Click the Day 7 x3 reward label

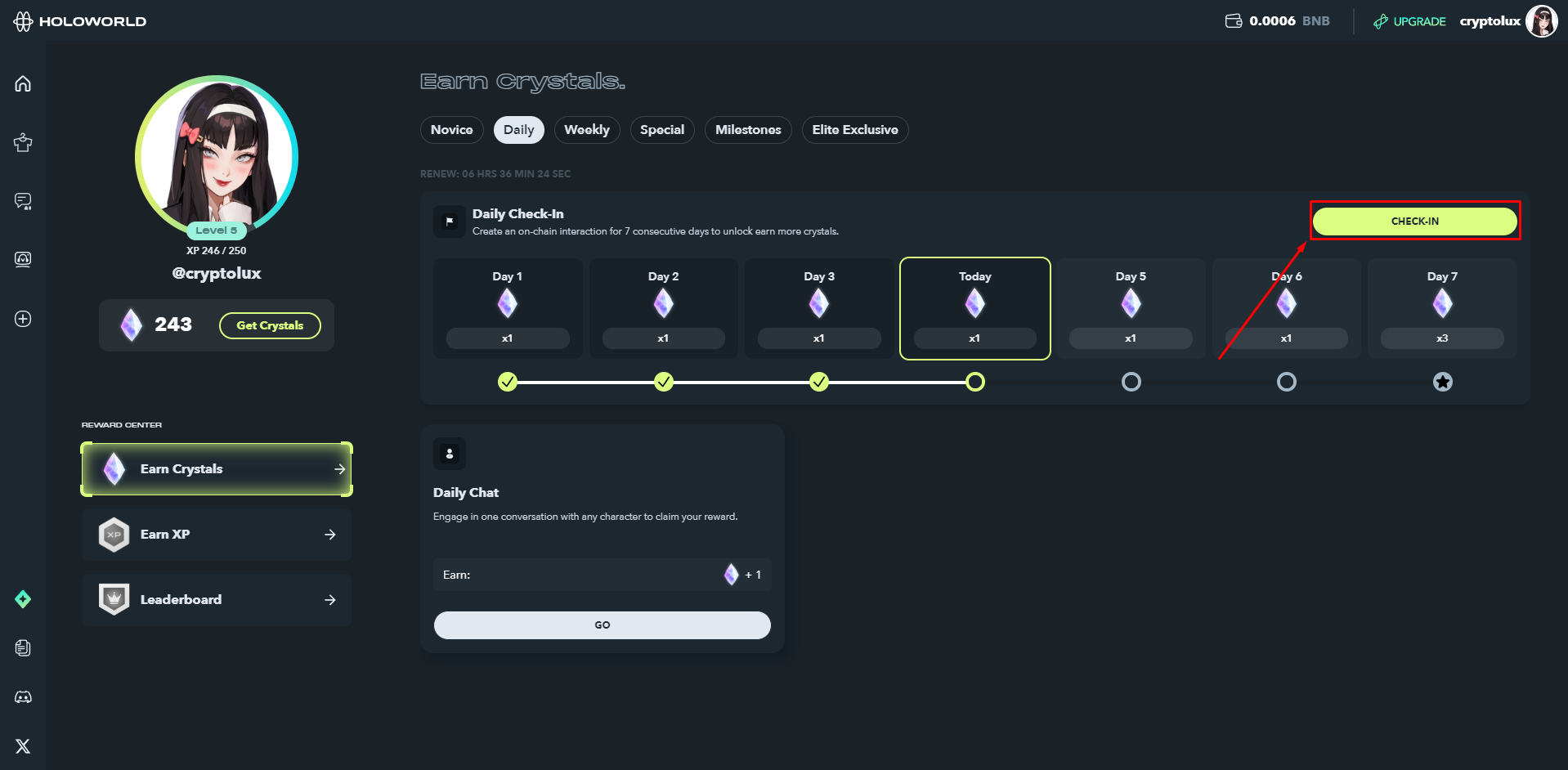tap(1442, 338)
